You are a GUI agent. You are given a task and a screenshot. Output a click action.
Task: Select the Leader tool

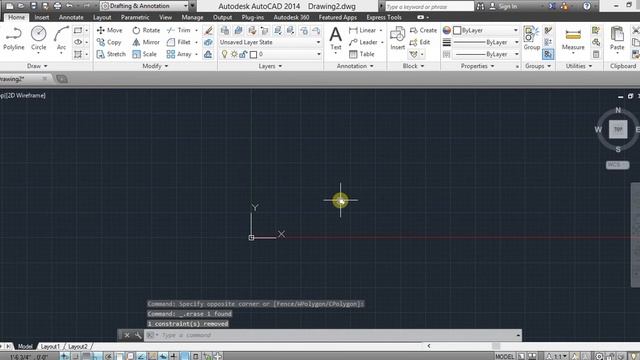[x=363, y=42]
